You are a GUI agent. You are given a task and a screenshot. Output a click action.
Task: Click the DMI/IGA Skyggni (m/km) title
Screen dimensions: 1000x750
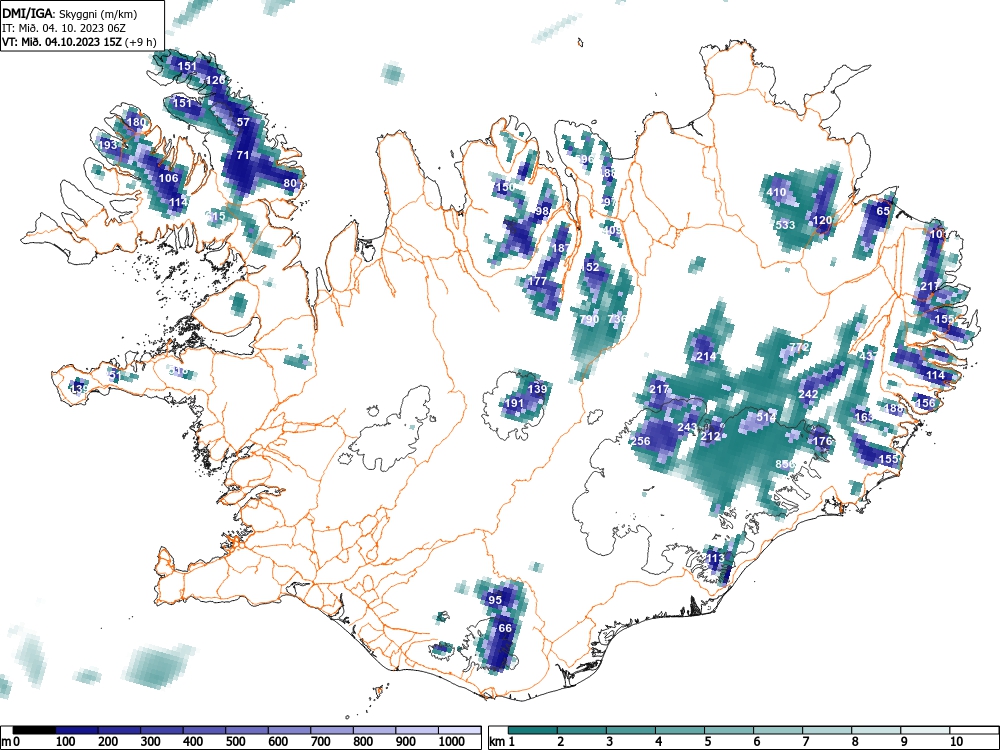pyautogui.click(x=70, y=14)
